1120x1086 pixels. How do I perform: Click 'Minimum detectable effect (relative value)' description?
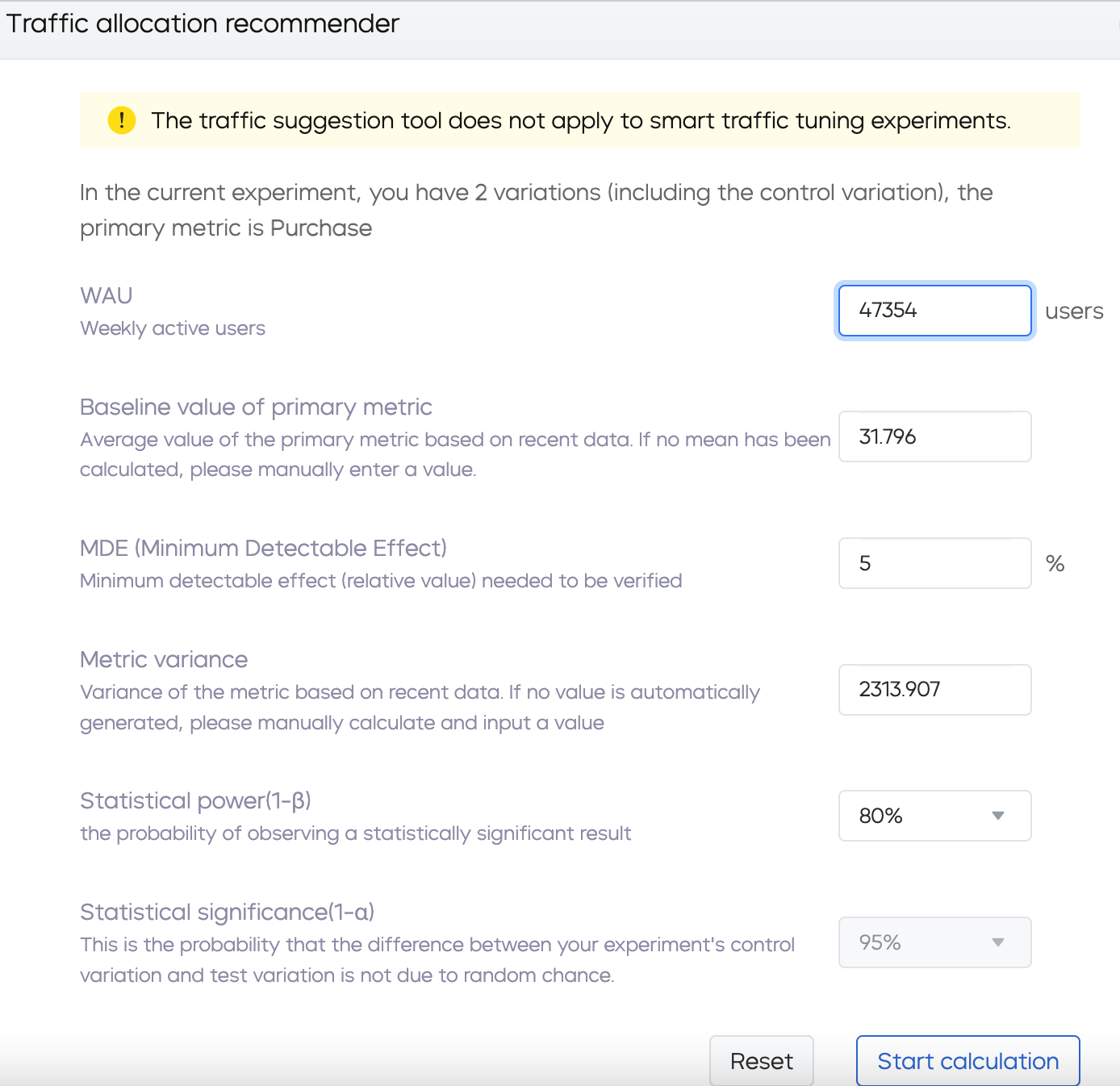tap(381, 581)
